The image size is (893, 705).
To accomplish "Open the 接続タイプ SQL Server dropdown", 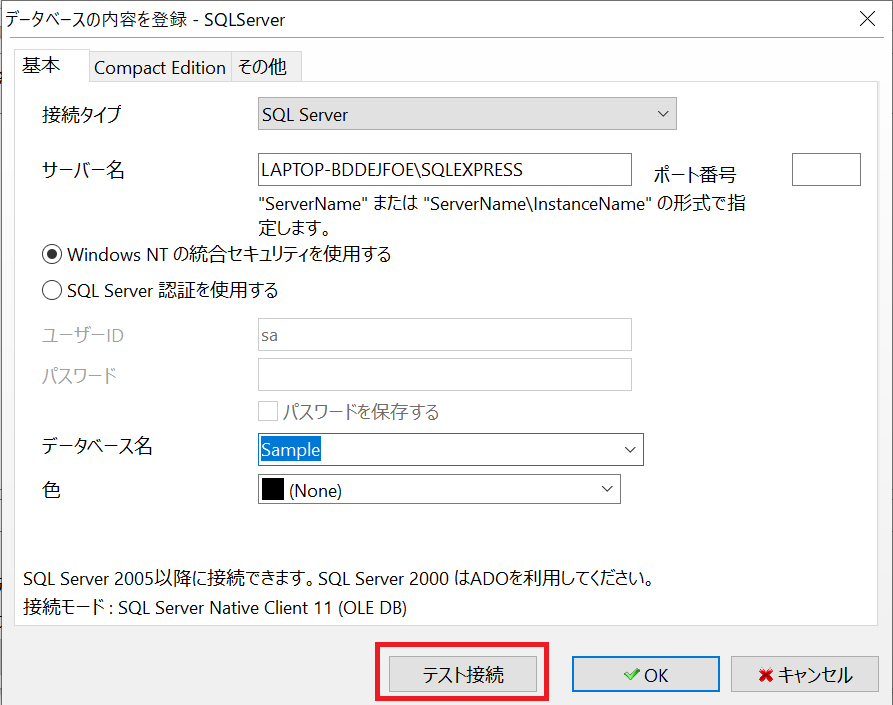I will pyautogui.click(x=467, y=114).
